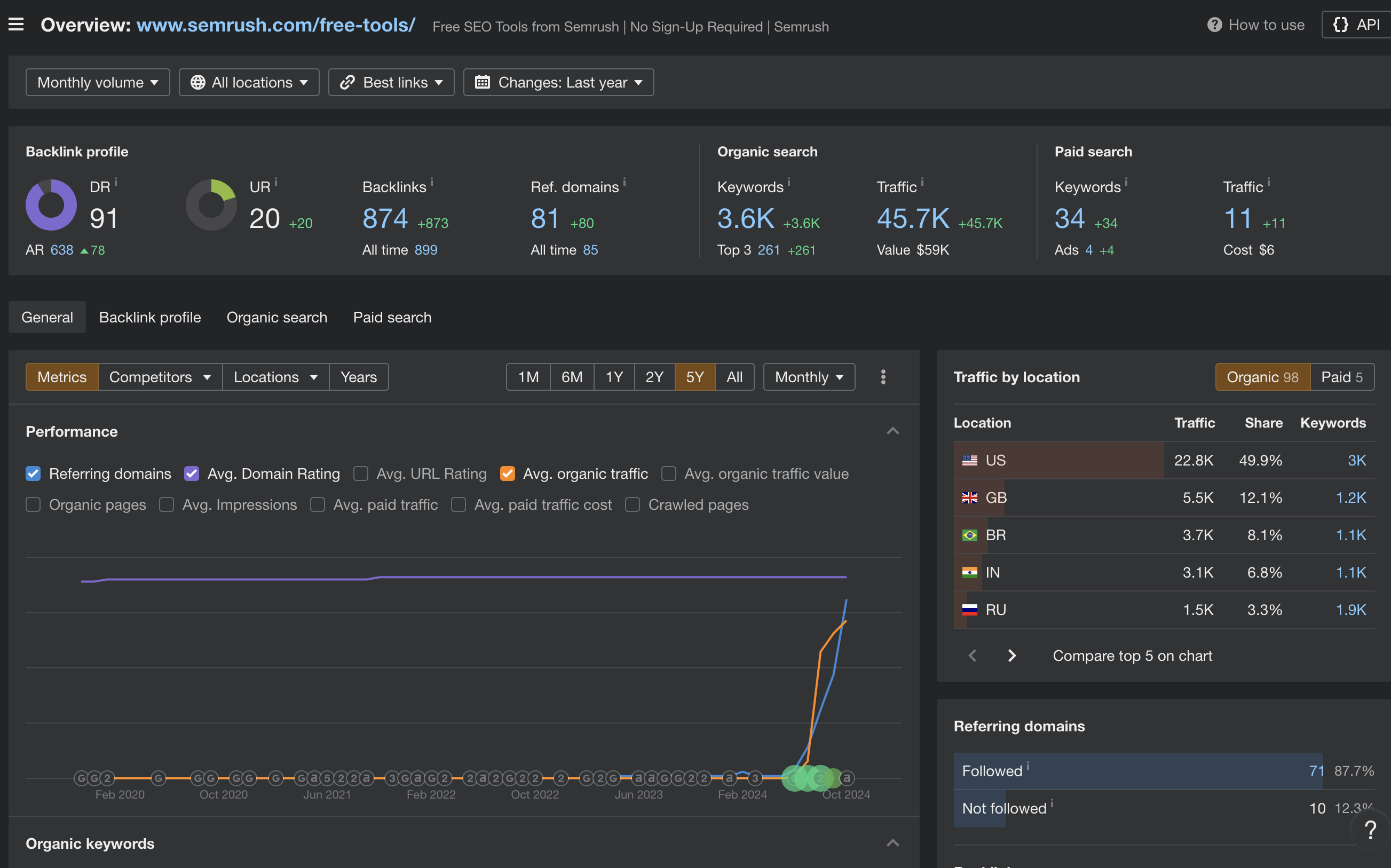The height and width of the screenshot is (868, 1391).
Task: Click the Paid Keywords info icon
Action: pos(1126,182)
